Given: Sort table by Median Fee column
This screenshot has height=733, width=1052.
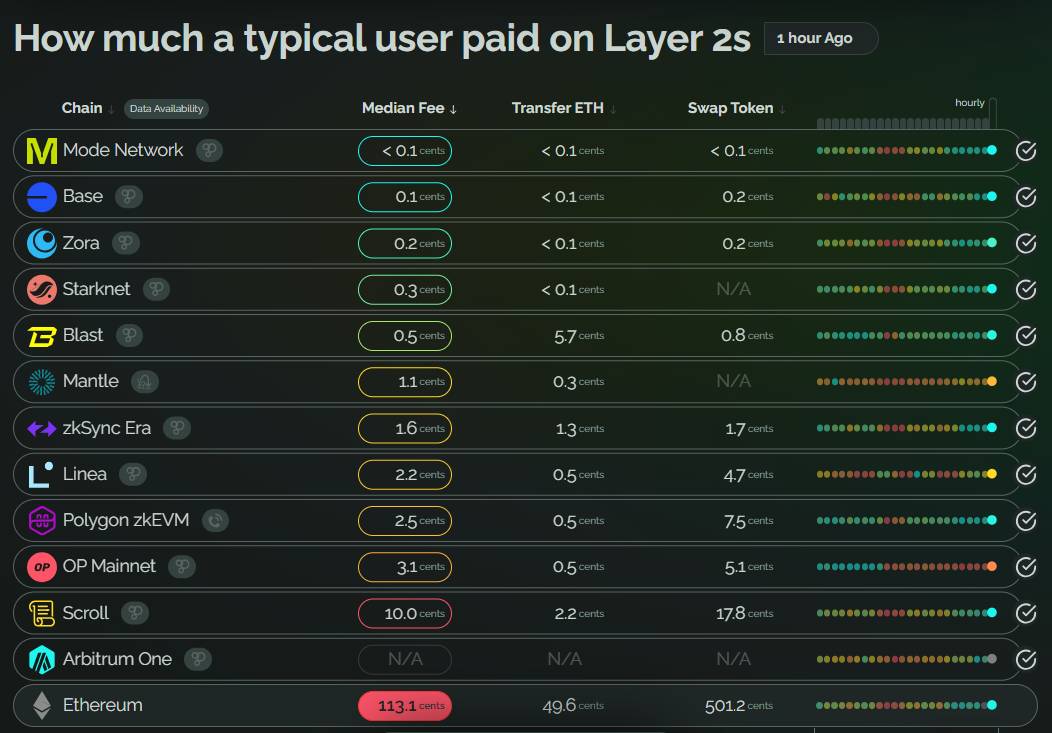Looking at the screenshot, I should (x=409, y=108).
